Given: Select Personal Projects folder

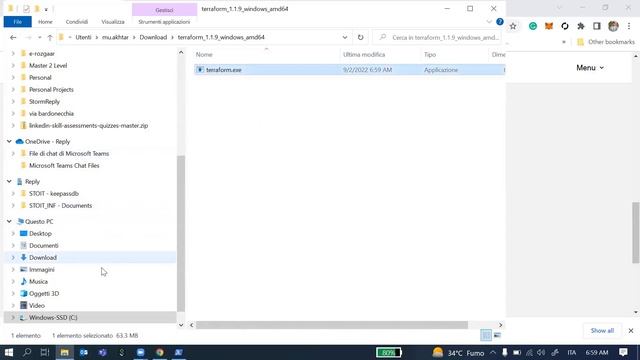Looking at the screenshot, I should click(51, 89).
